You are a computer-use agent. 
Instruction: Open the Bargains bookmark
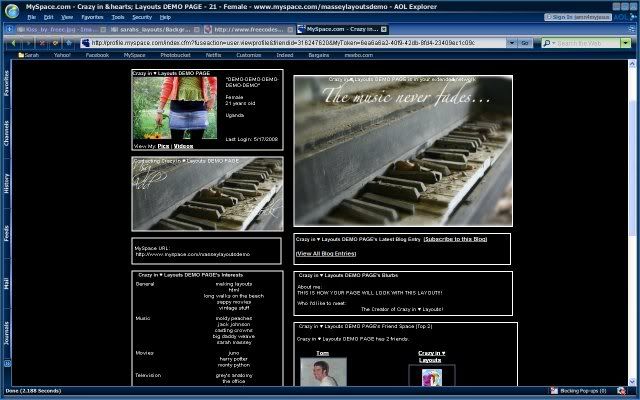coord(319,55)
